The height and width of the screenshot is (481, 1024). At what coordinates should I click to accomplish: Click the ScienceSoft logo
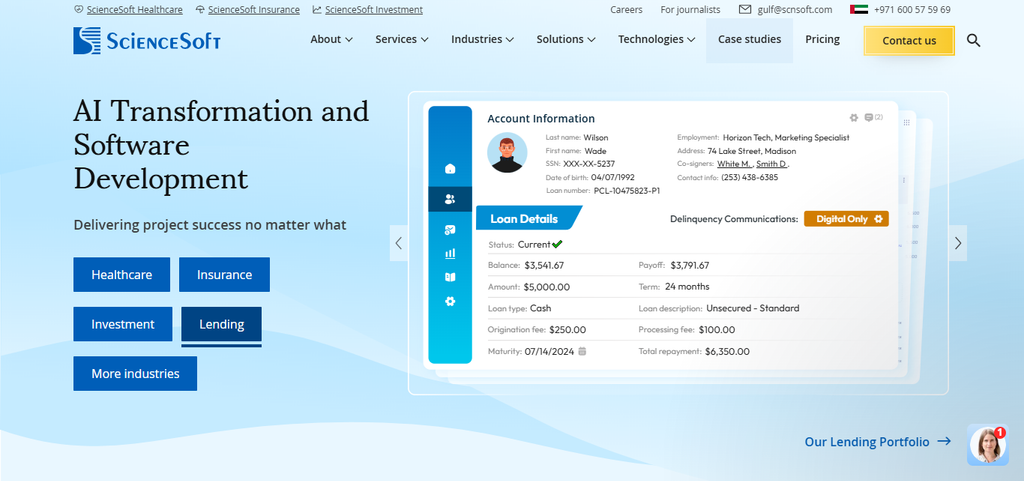tap(147, 40)
